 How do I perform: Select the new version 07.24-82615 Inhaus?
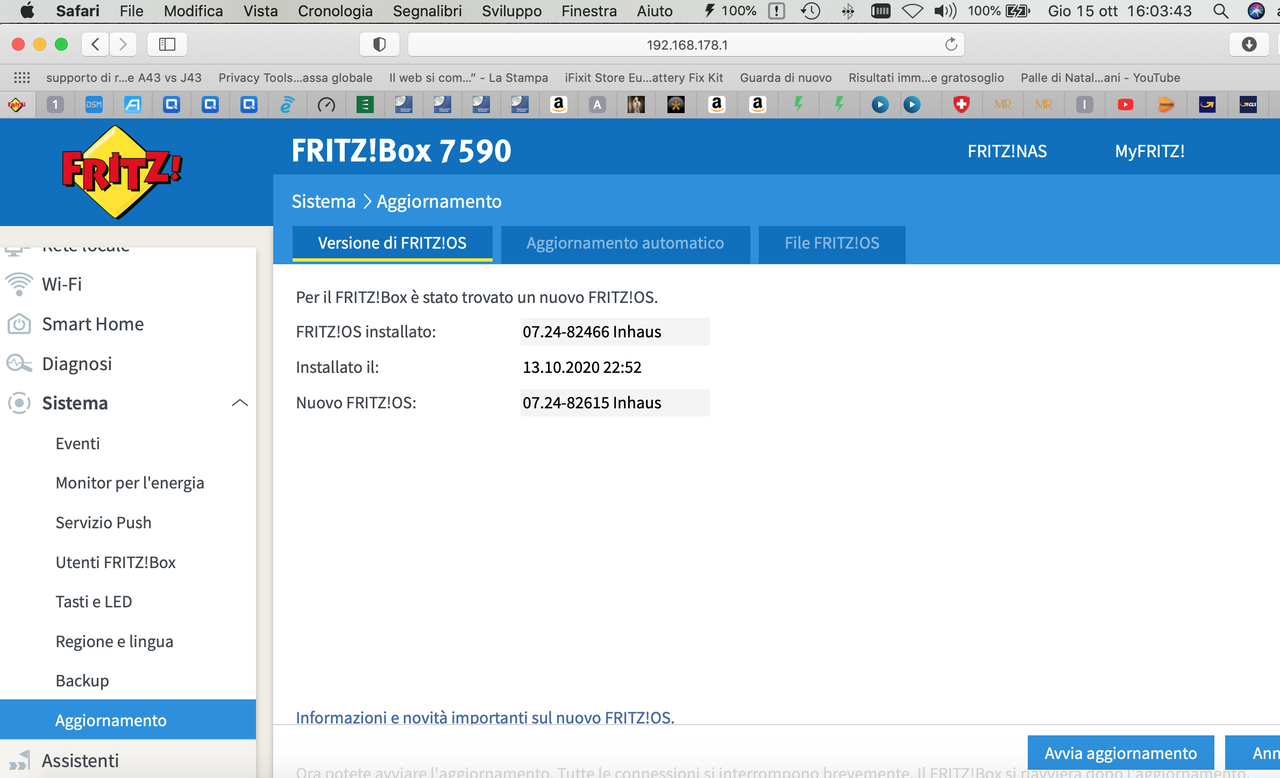click(x=615, y=403)
